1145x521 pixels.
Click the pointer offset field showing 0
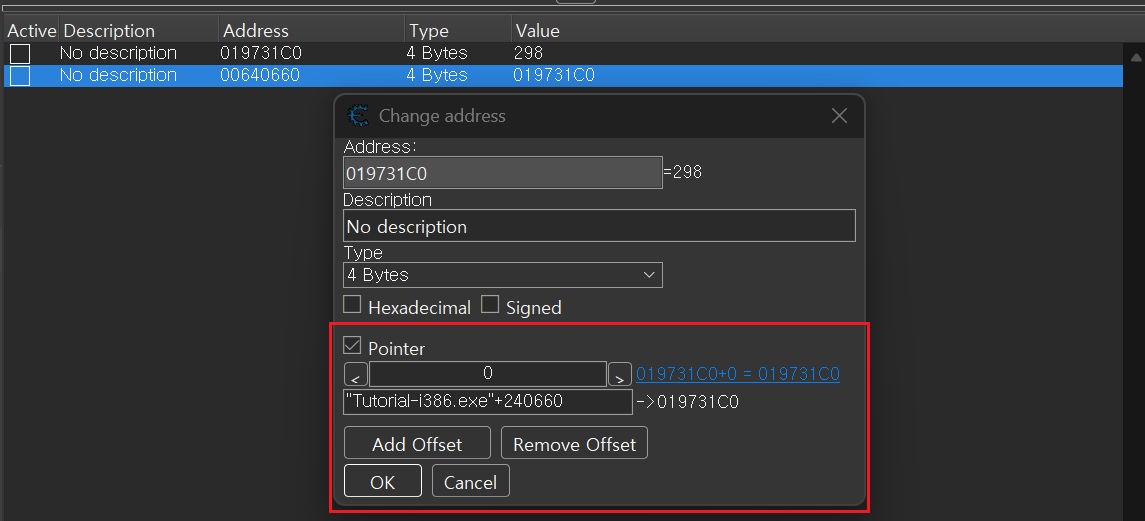(x=487, y=374)
